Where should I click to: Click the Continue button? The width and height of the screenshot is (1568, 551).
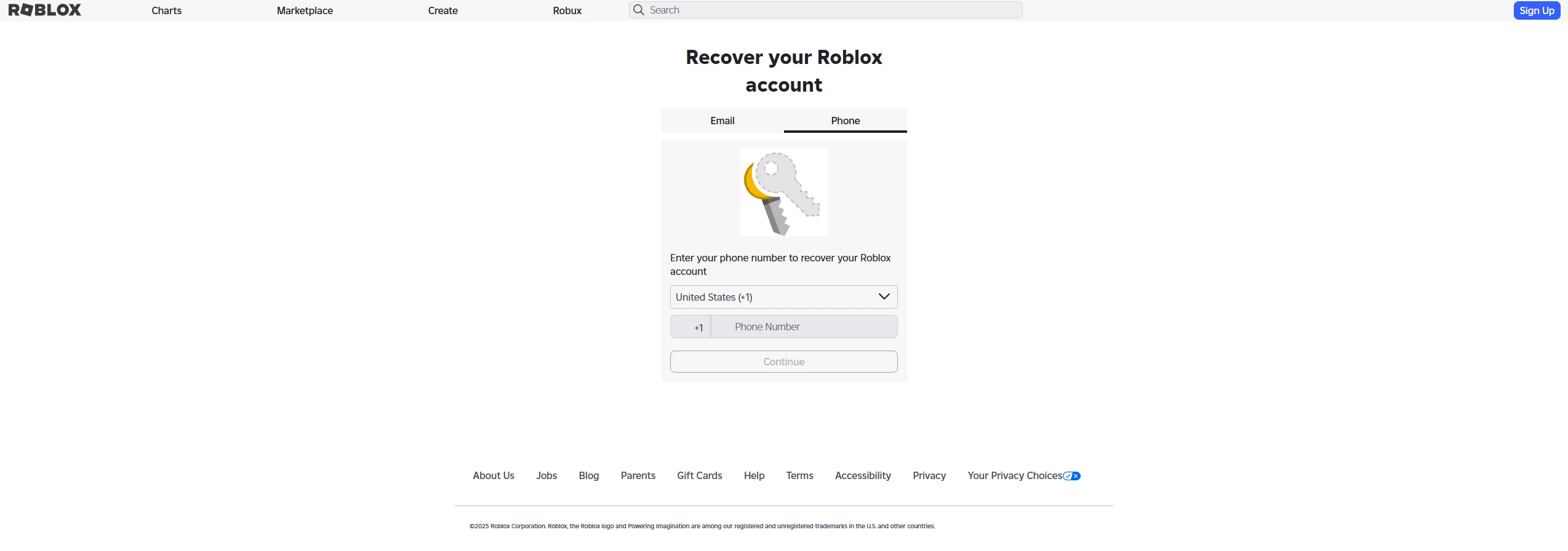(783, 362)
